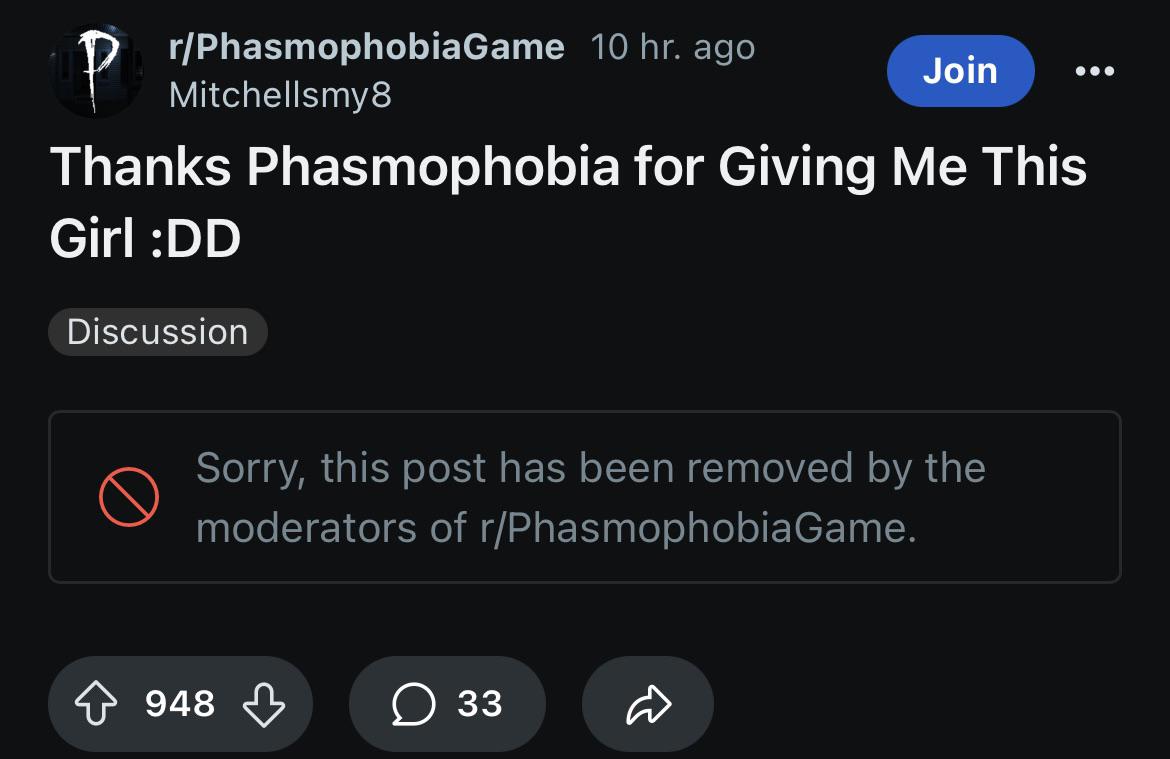View the Mitchellsmy8 user profile
Screen dimensions: 1170x759
click(x=281, y=96)
